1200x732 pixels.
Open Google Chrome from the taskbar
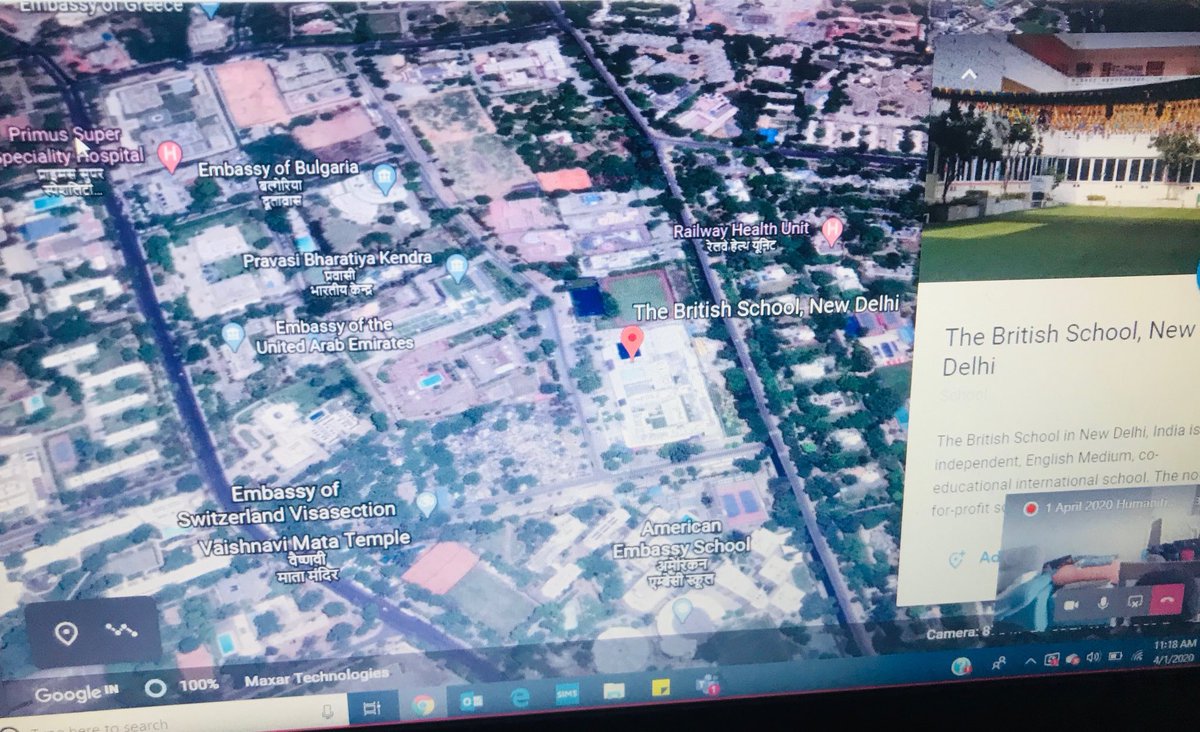click(x=423, y=704)
